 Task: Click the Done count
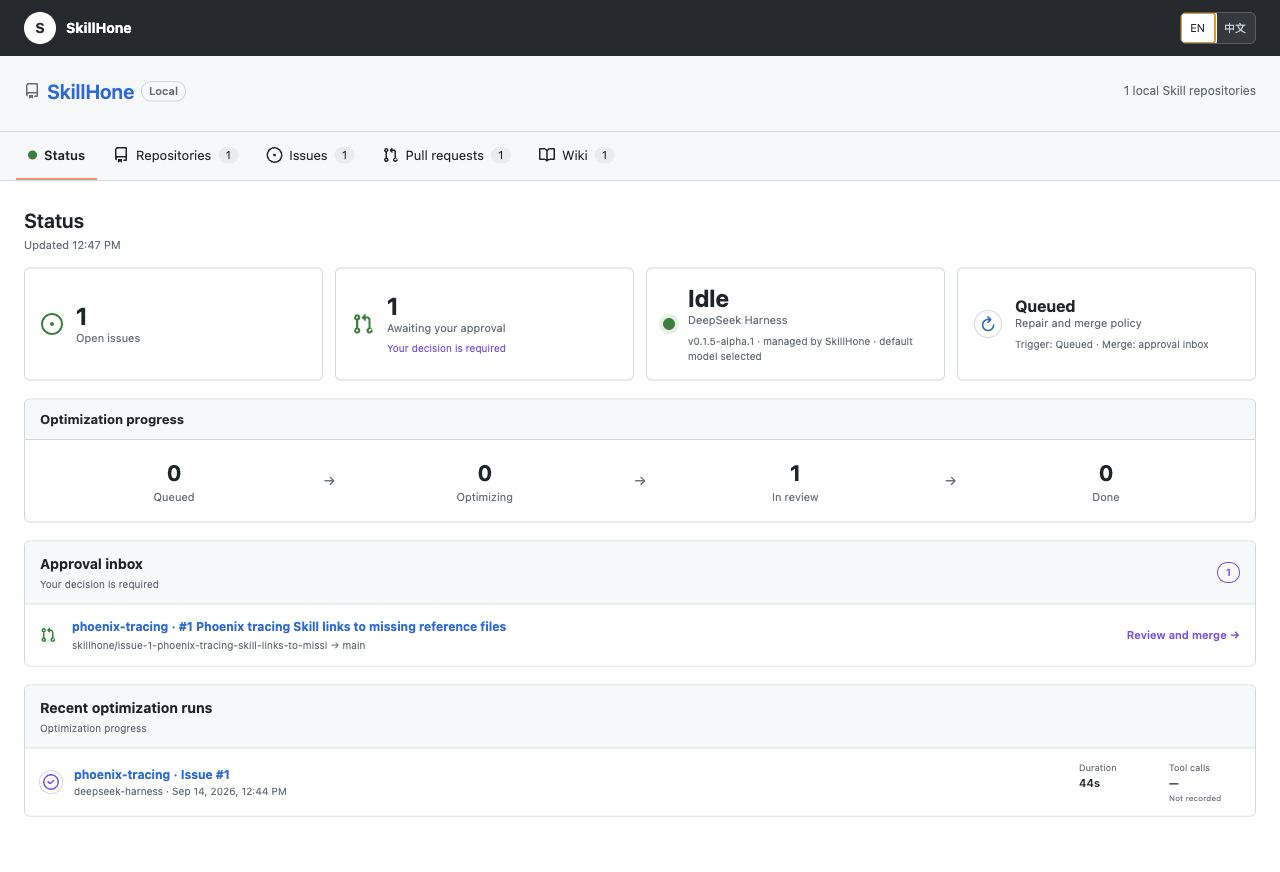[1106, 473]
